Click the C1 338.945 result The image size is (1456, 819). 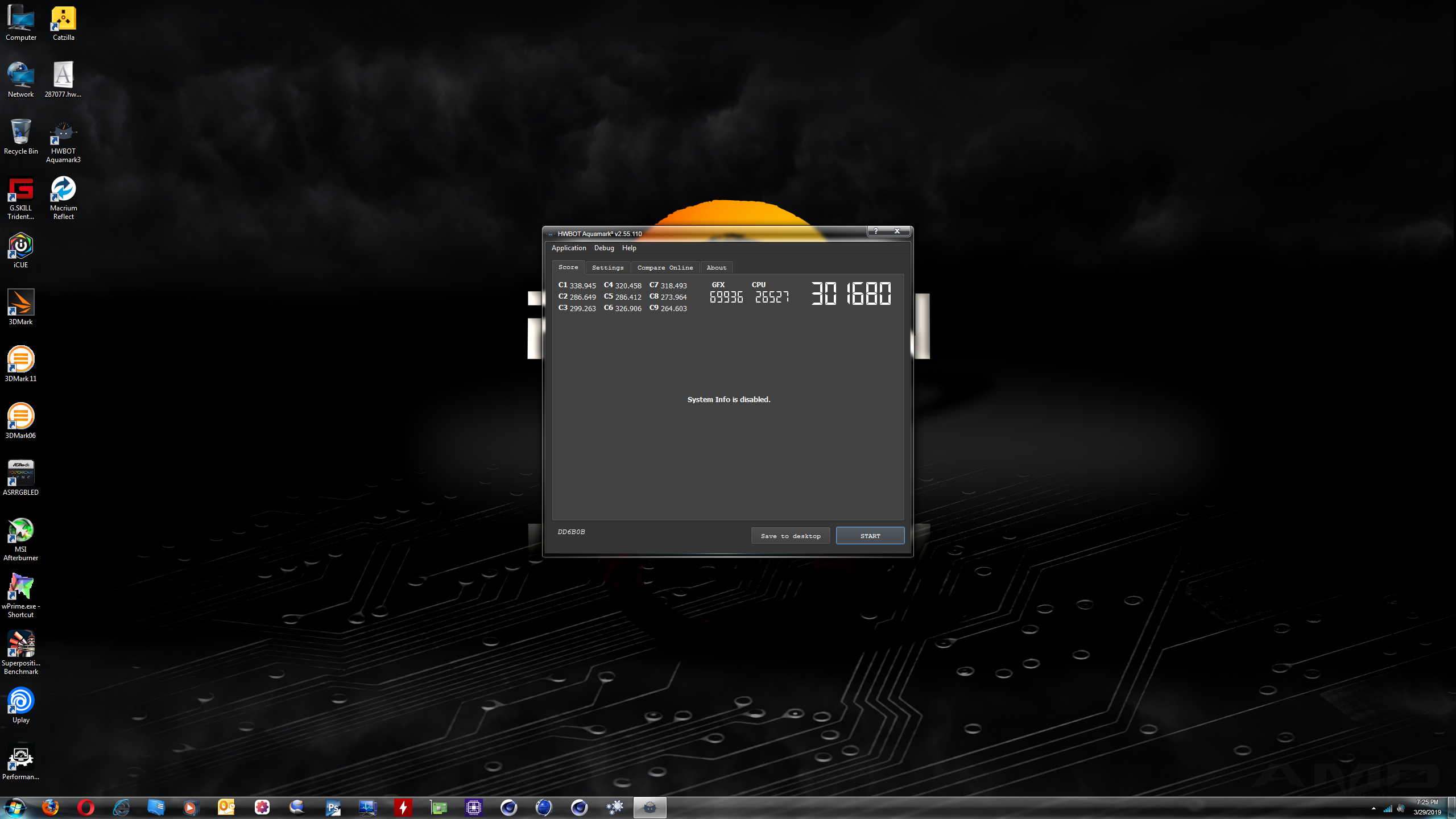coord(577,286)
